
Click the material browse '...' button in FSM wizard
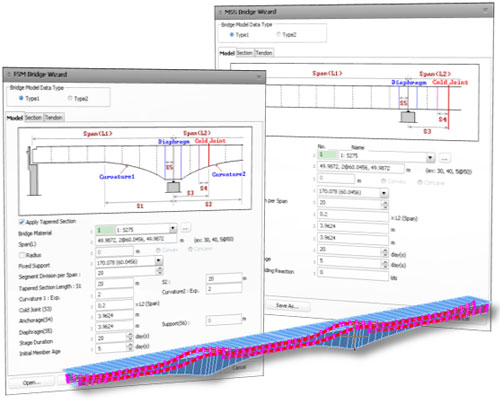tap(186, 228)
